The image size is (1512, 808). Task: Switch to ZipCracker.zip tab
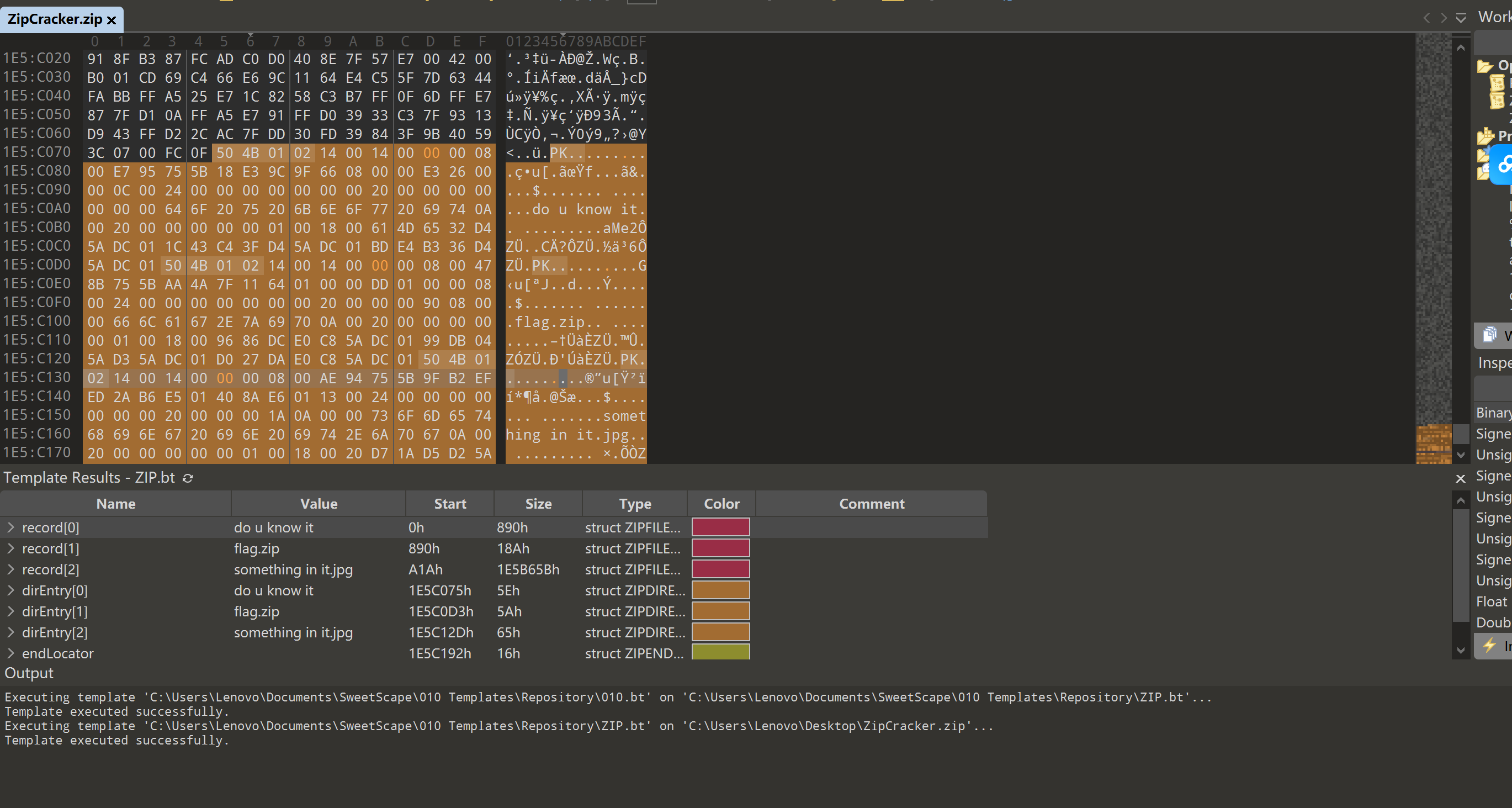(55, 19)
